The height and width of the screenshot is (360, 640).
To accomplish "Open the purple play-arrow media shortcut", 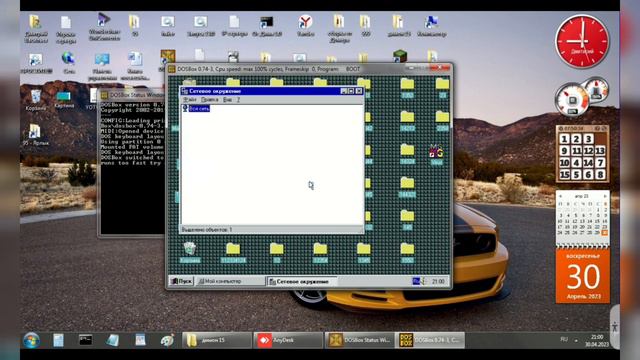I will click(104, 27).
